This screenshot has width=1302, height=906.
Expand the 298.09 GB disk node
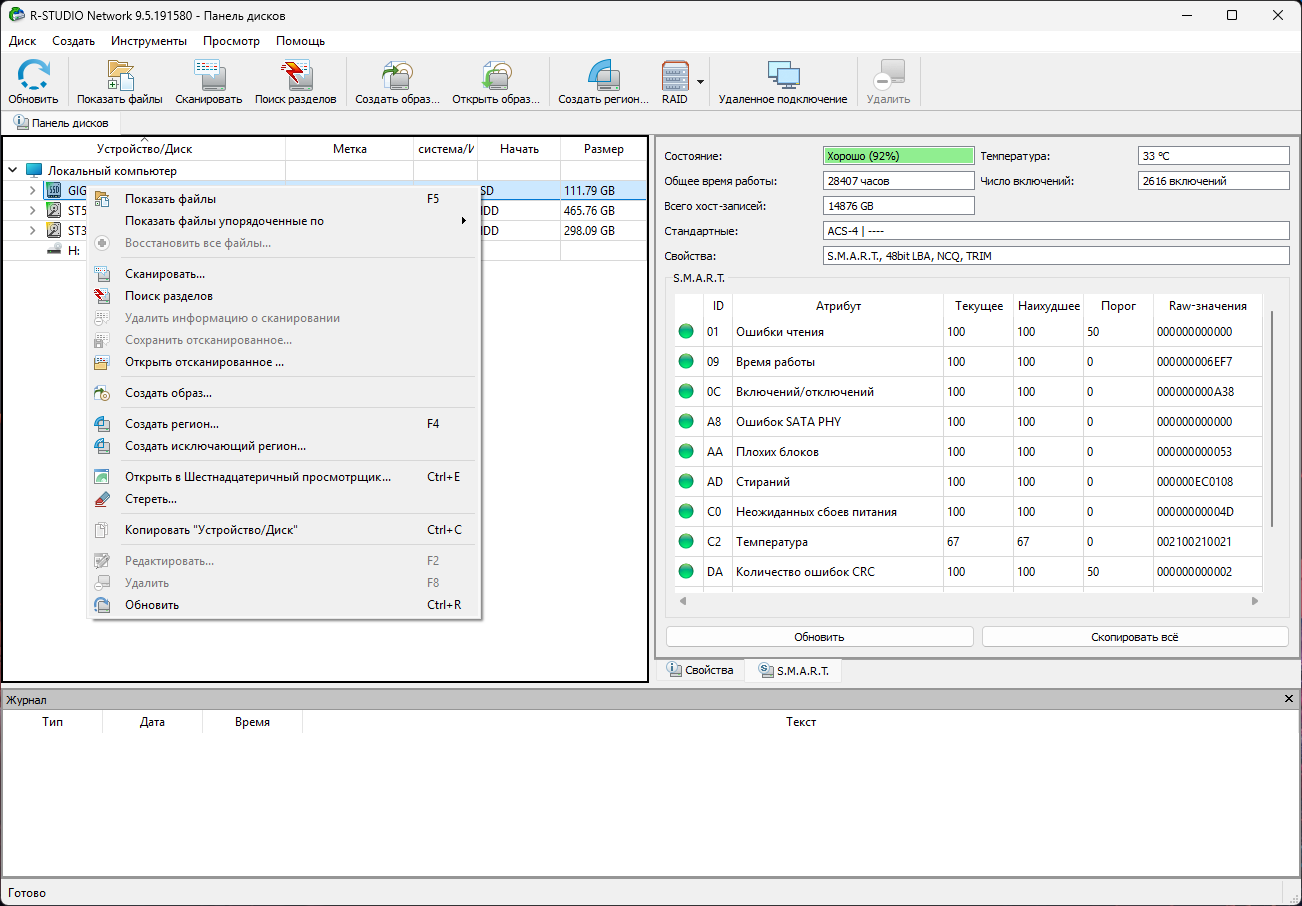32,230
